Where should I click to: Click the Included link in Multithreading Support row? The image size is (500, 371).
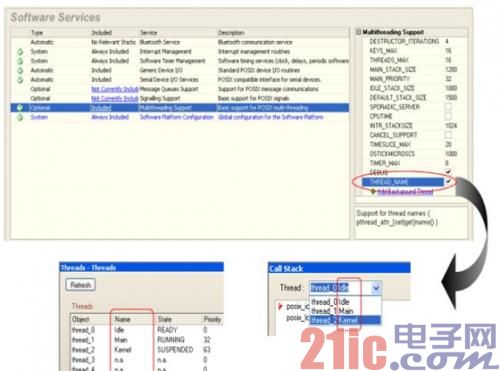101,108
